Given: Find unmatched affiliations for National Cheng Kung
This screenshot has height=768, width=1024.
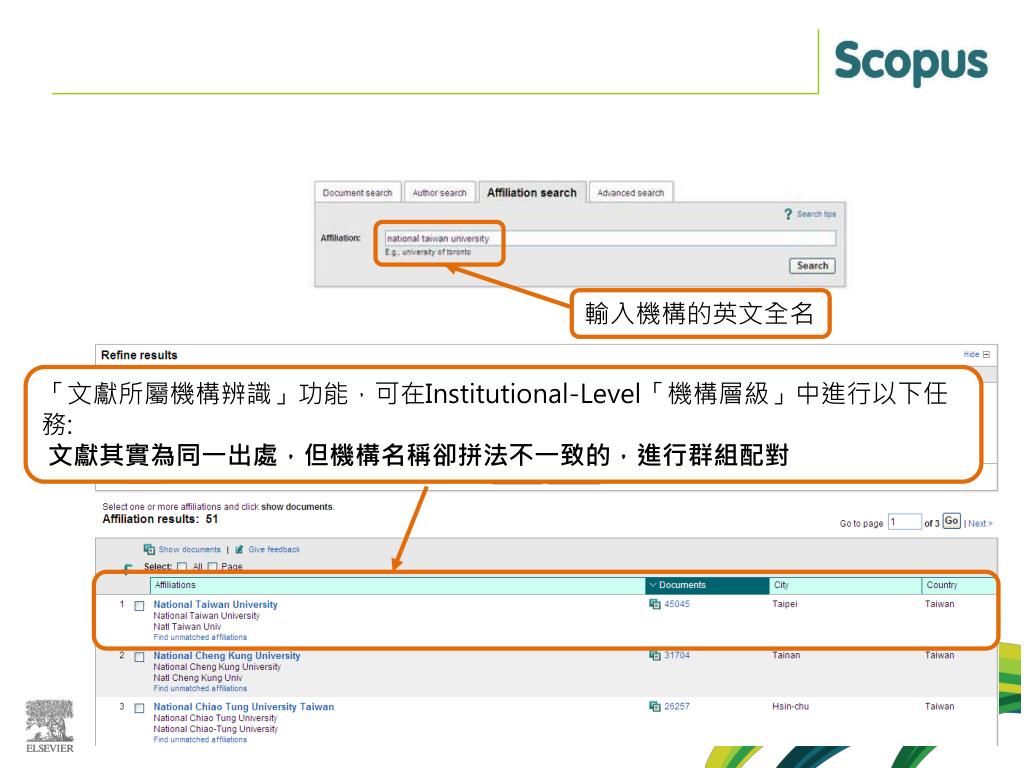Looking at the screenshot, I should [x=200, y=688].
